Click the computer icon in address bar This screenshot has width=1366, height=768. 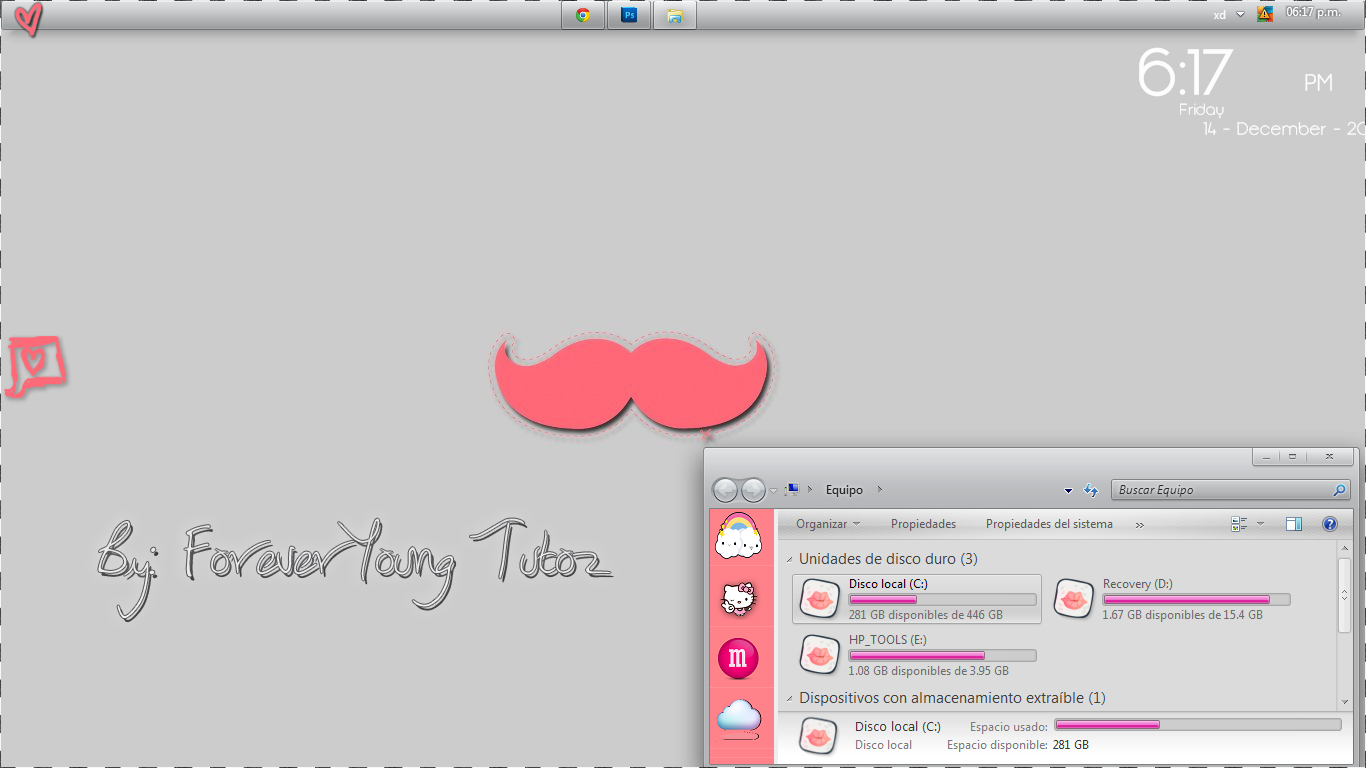pyautogui.click(x=791, y=489)
